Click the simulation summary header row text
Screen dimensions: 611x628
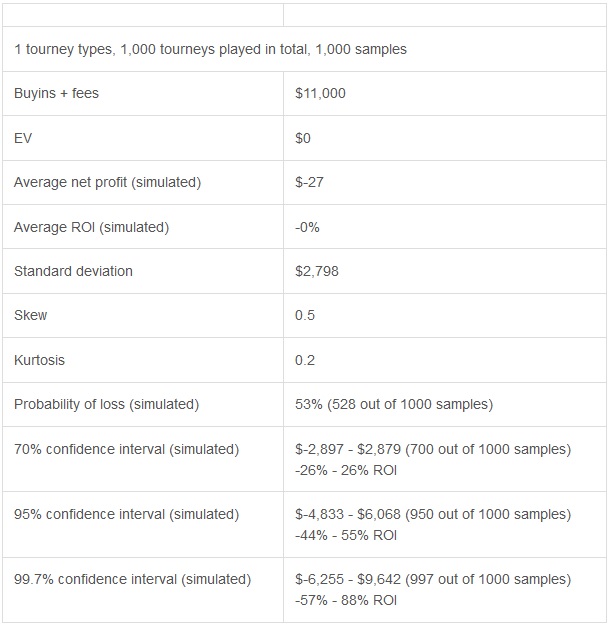(x=210, y=49)
